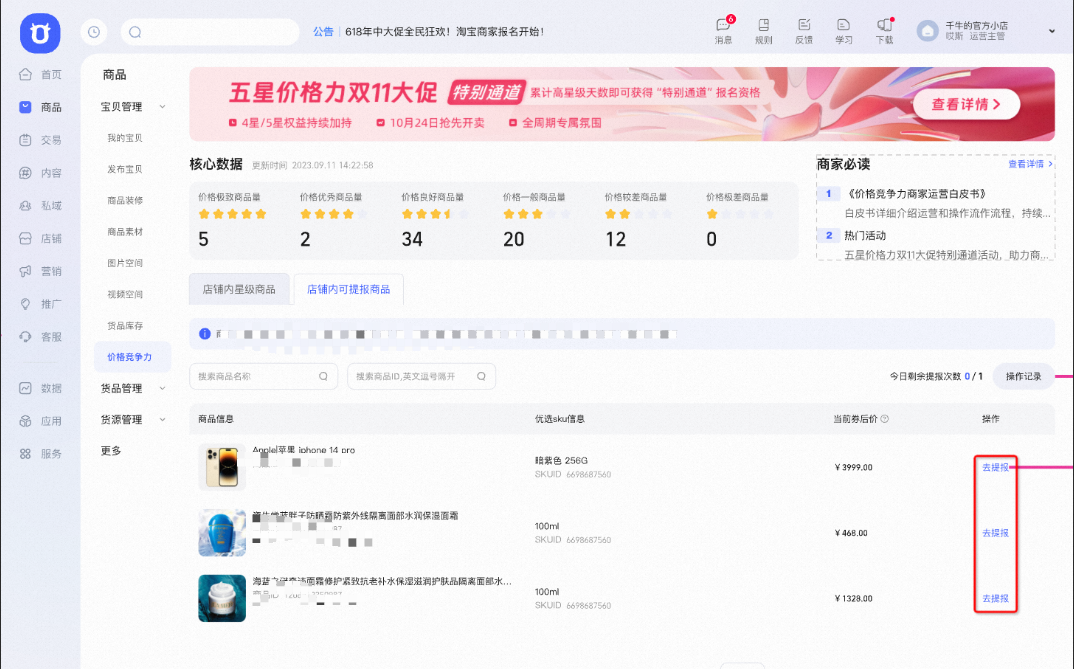Switch to 店铺内星级商品 tab
Screen dimensions: 1074x669
tap(239, 289)
